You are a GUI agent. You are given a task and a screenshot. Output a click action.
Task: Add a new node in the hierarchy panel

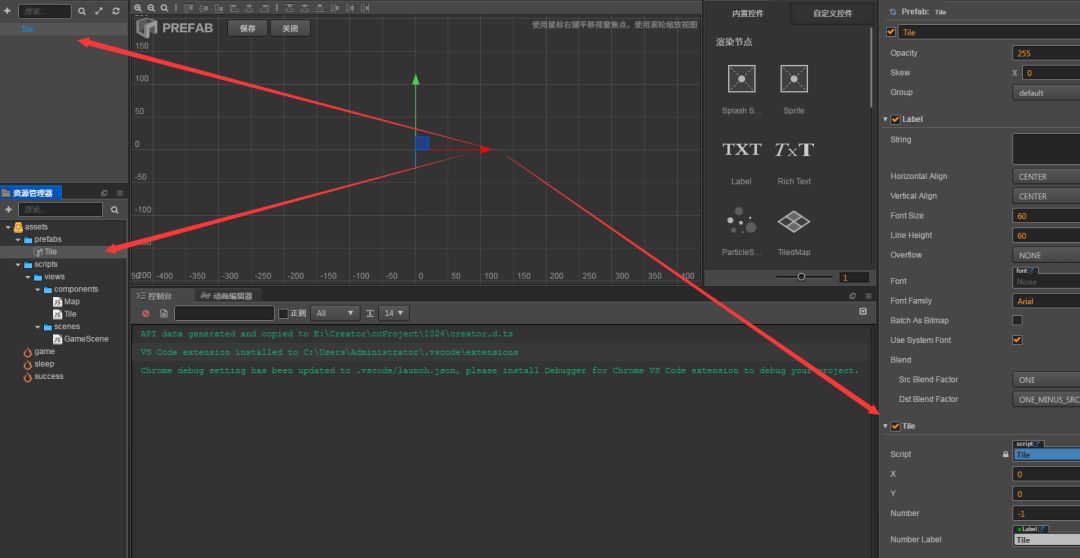[x=7, y=11]
